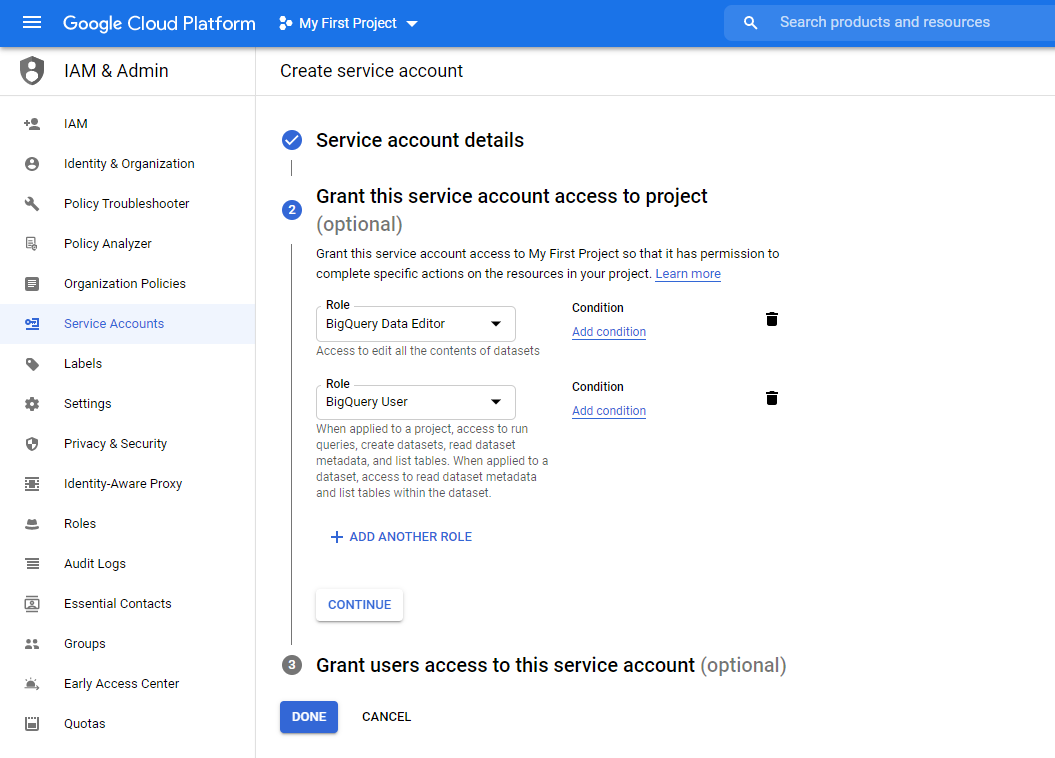Open Identity & Organization in sidebar
Screen dimensions: 1055x758
127,163
